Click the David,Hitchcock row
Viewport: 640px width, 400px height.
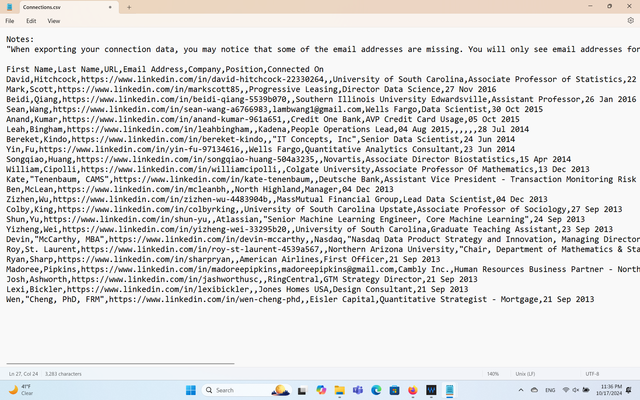coord(323,79)
